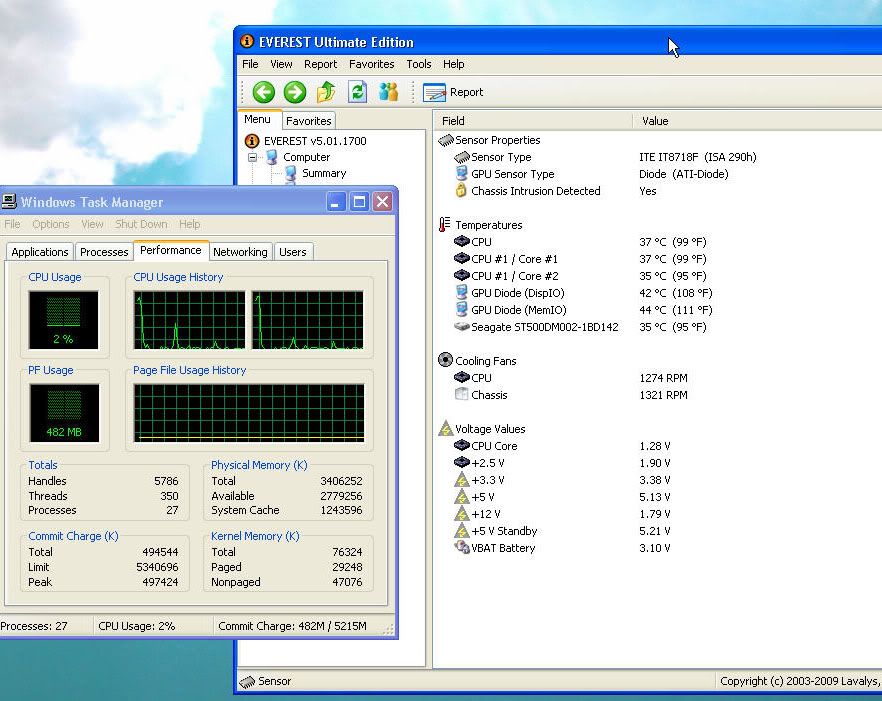Open Task Manager's Shut Down menu
This screenshot has width=882, height=701.
[x=141, y=224]
